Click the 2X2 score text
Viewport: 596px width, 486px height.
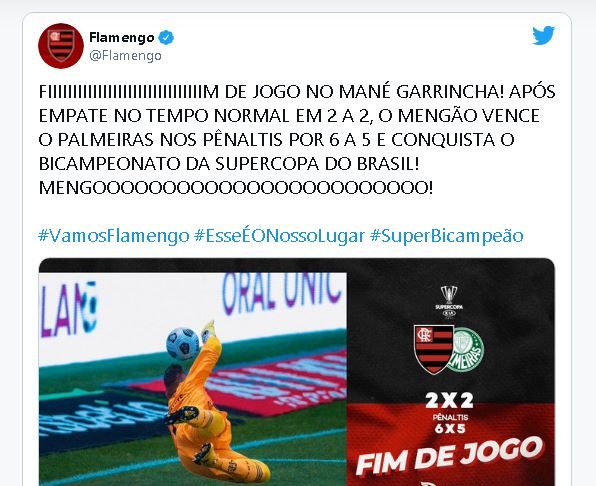[x=449, y=400]
